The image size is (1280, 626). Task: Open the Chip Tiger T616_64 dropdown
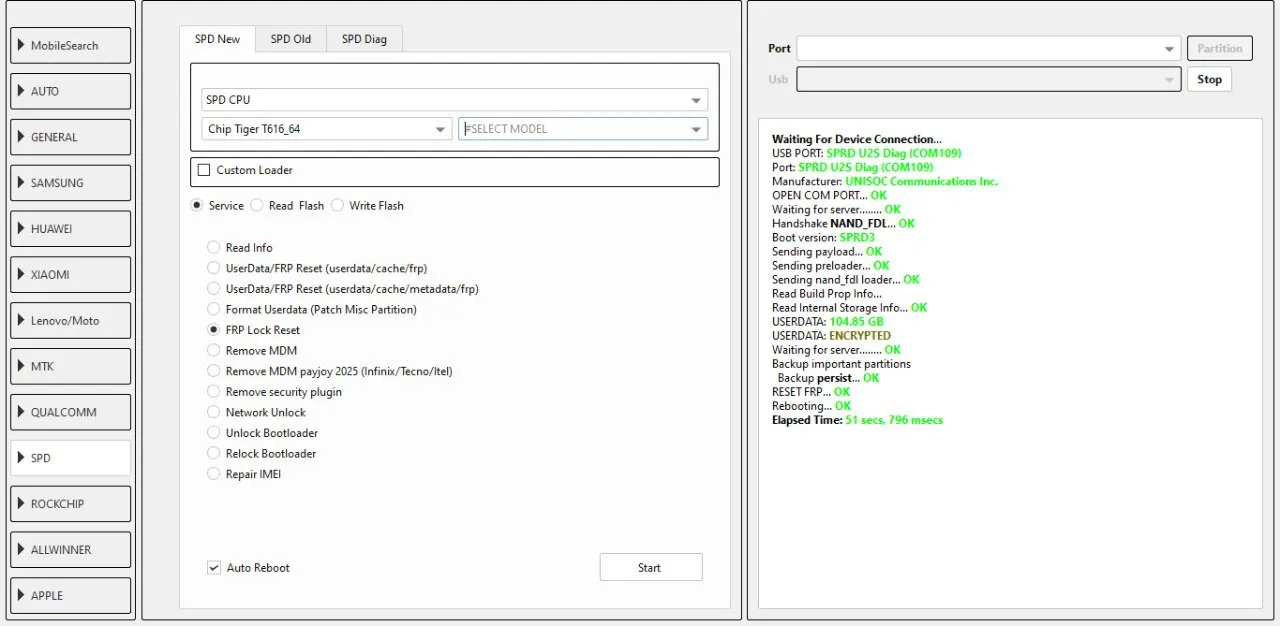tap(327, 129)
